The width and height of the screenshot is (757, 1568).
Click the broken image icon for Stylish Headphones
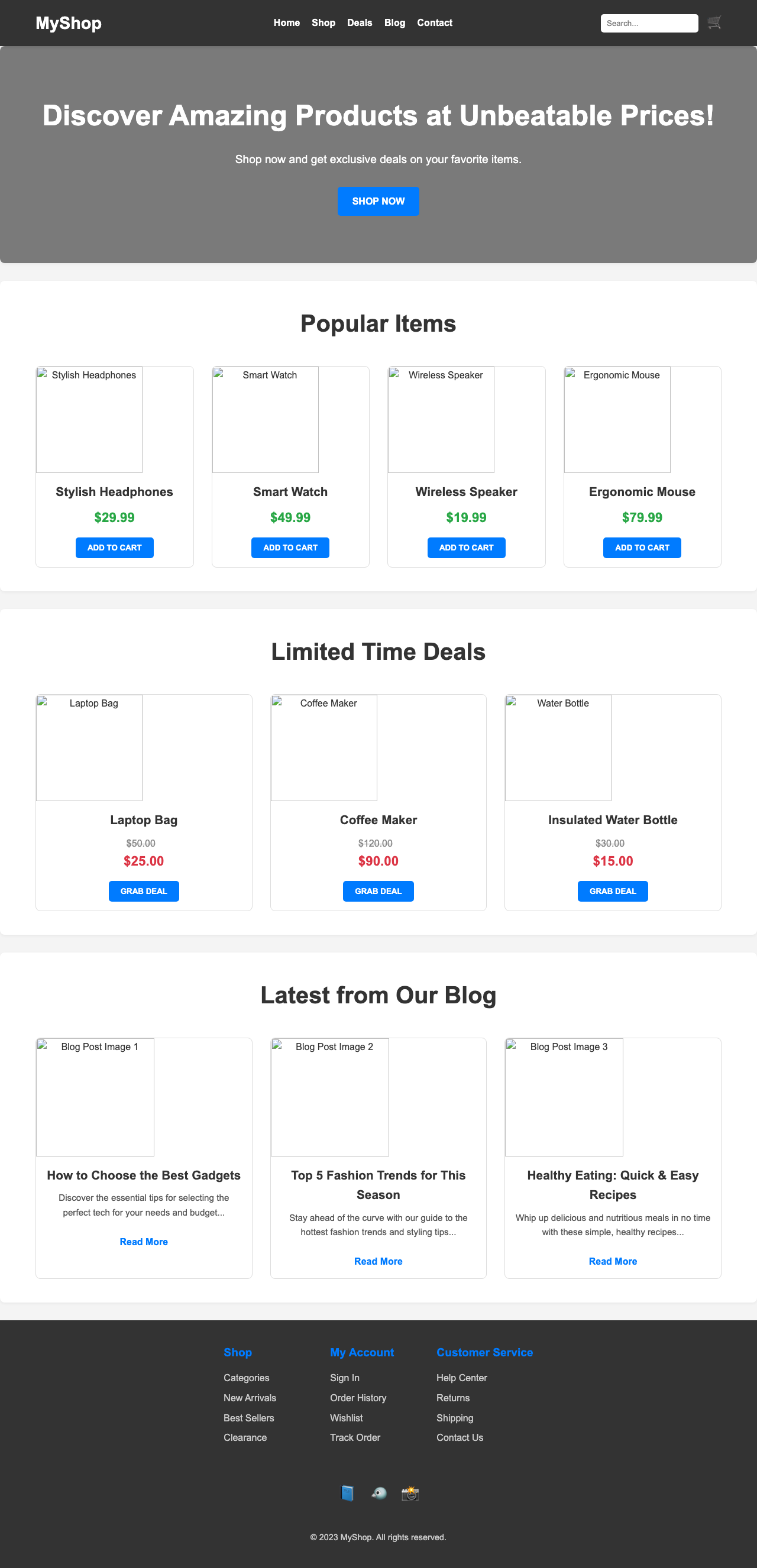point(43,375)
